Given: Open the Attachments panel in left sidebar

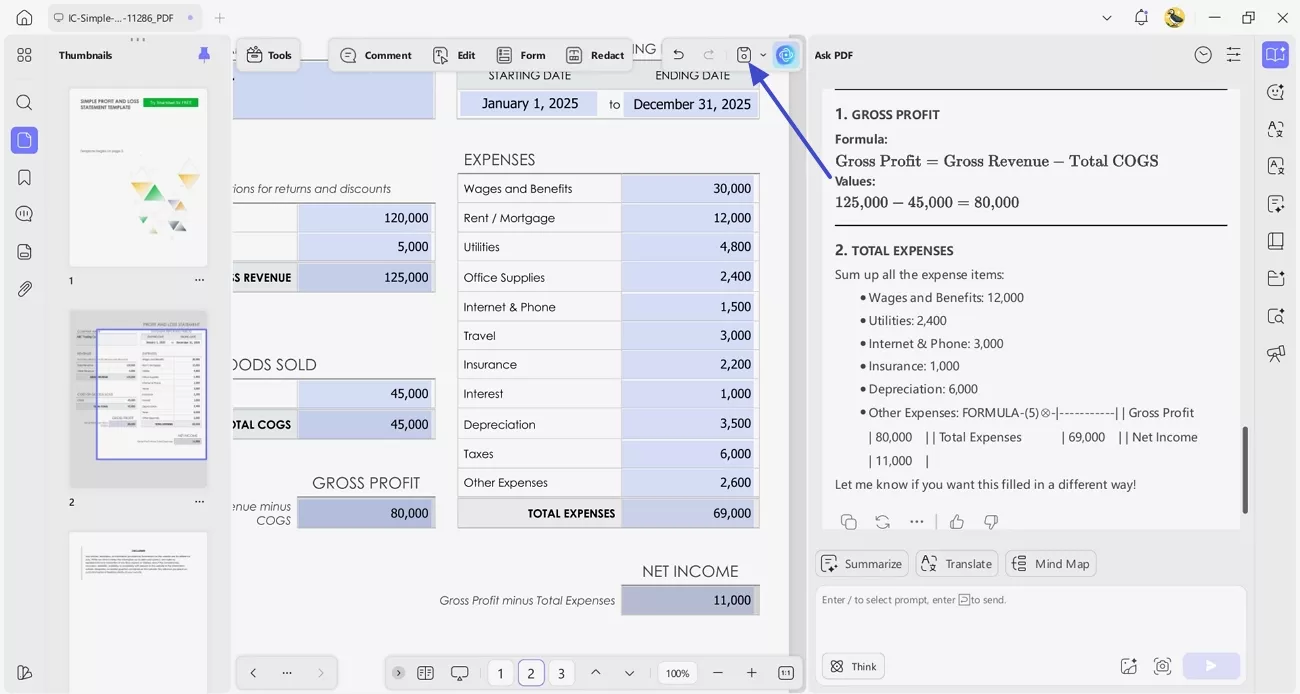Looking at the screenshot, I should (24, 288).
